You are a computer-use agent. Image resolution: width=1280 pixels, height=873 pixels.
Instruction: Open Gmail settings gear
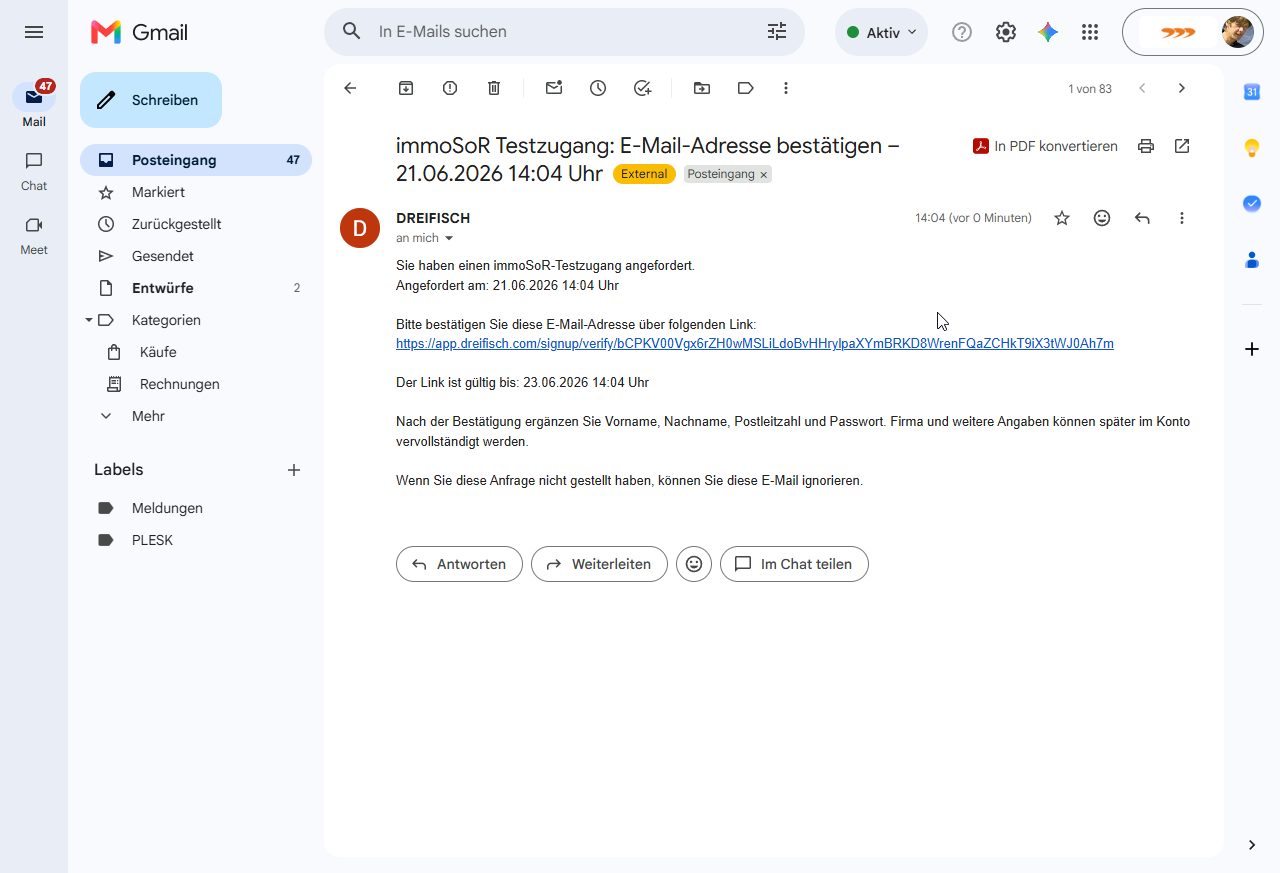click(1006, 32)
